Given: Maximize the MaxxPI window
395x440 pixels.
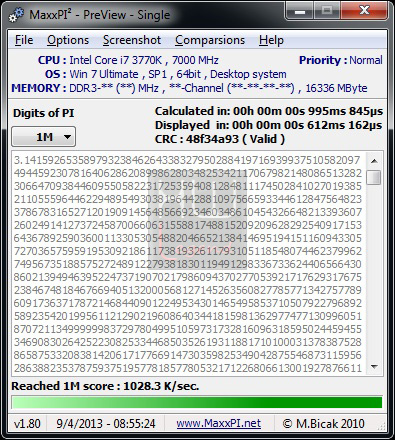Looking at the screenshot, I should tap(327, 11).
